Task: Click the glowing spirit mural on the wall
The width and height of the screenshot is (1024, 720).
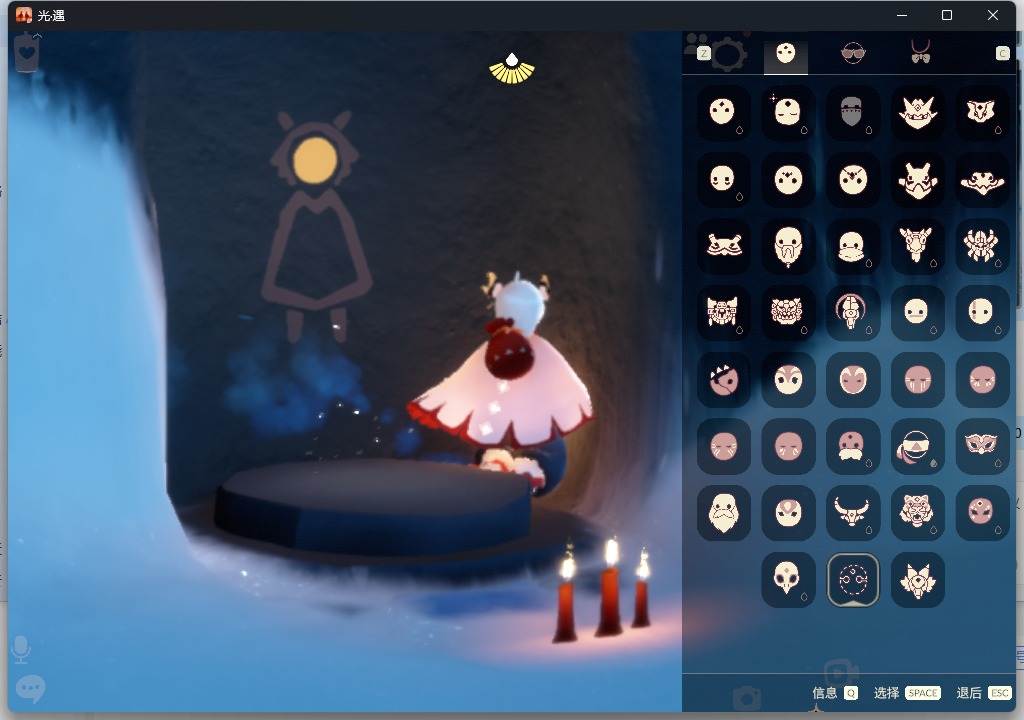Action: coord(316,225)
